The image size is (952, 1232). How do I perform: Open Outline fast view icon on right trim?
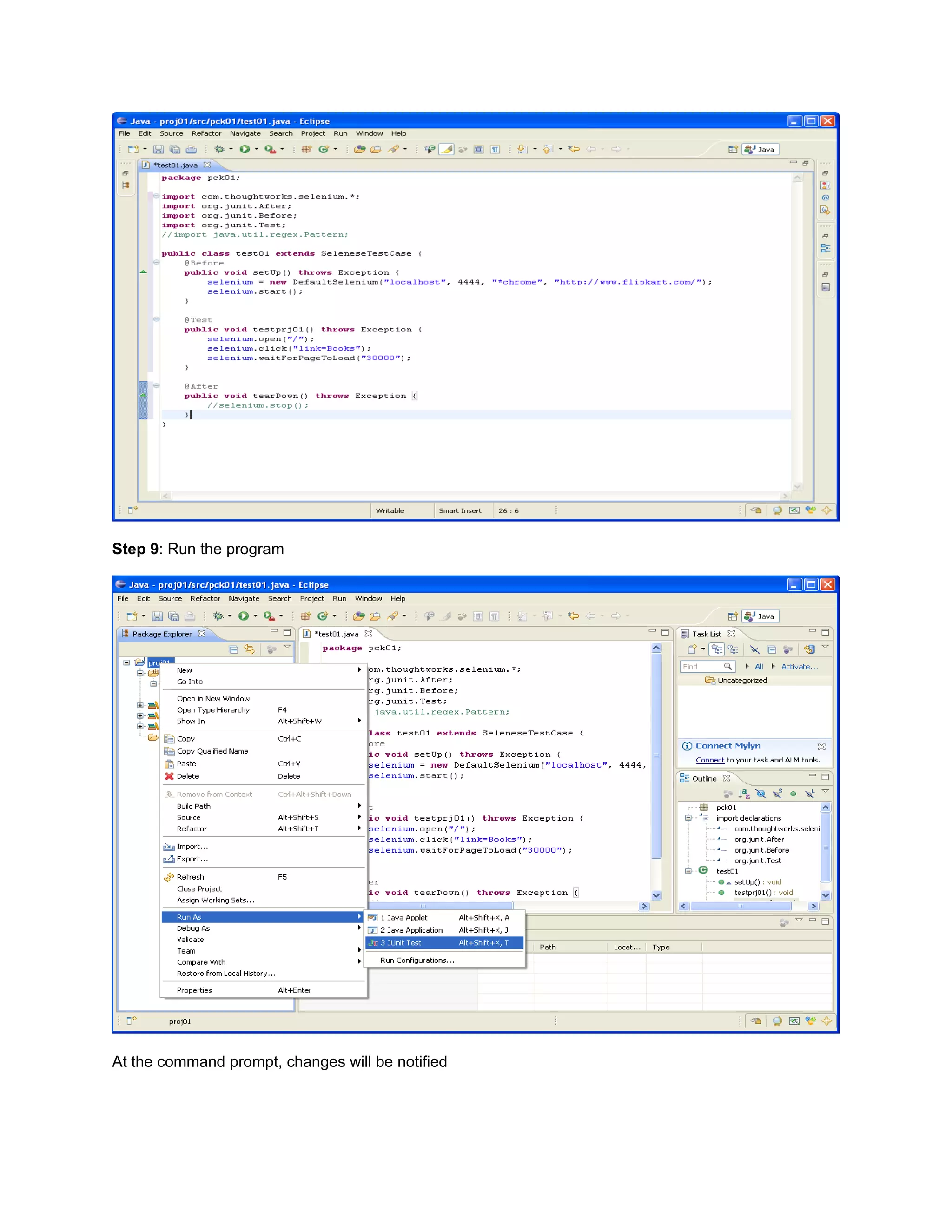coord(825,249)
